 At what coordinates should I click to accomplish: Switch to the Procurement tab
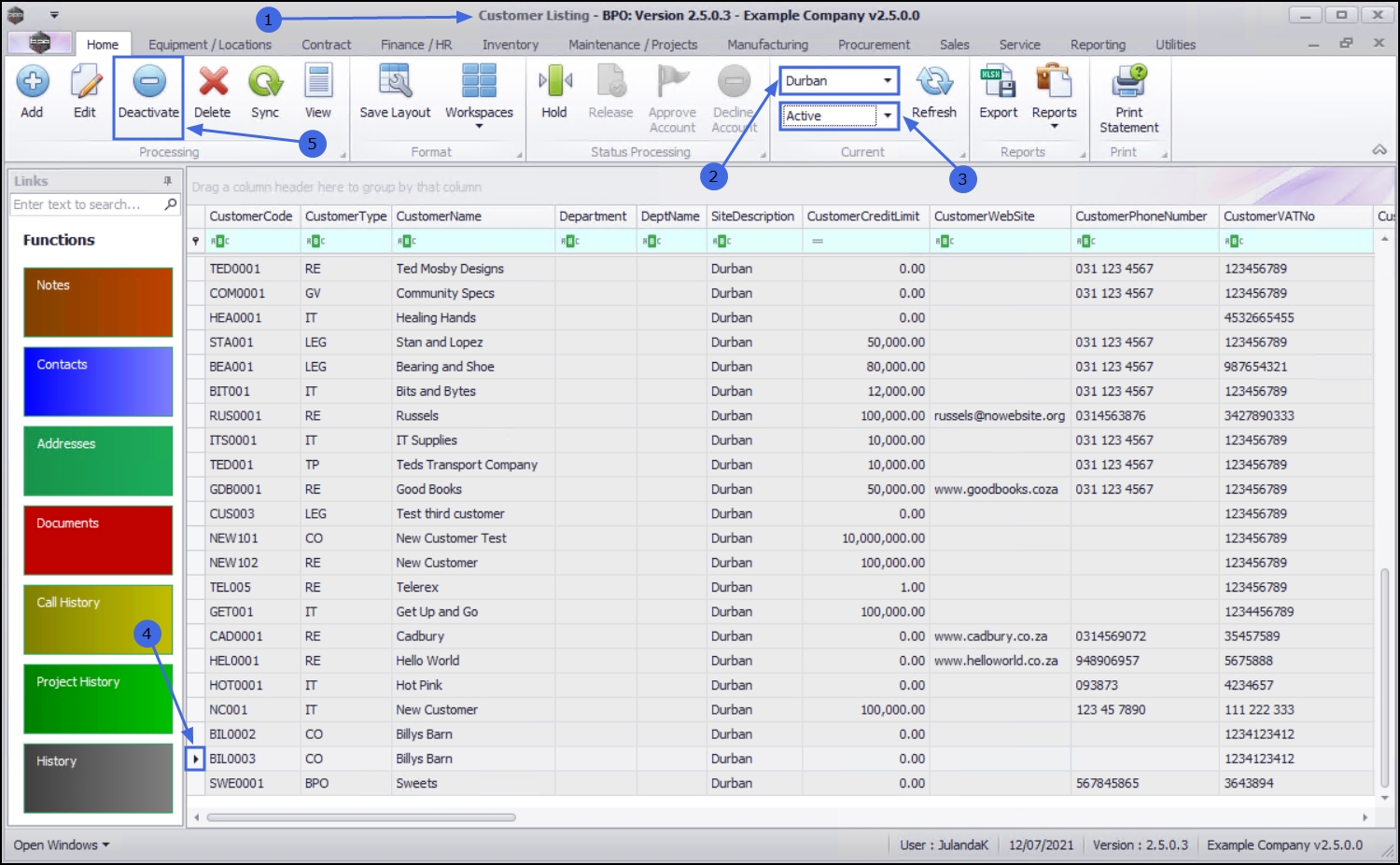tap(874, 44)
